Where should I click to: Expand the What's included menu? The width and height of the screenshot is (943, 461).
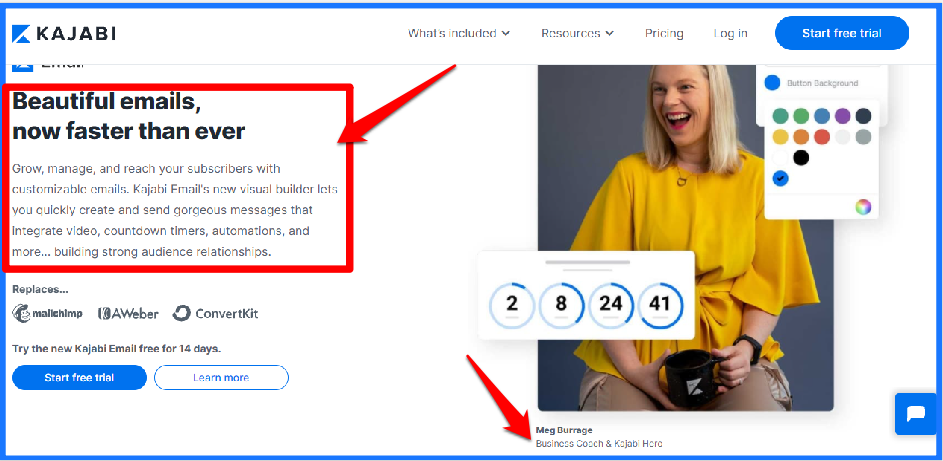(459, 34)
